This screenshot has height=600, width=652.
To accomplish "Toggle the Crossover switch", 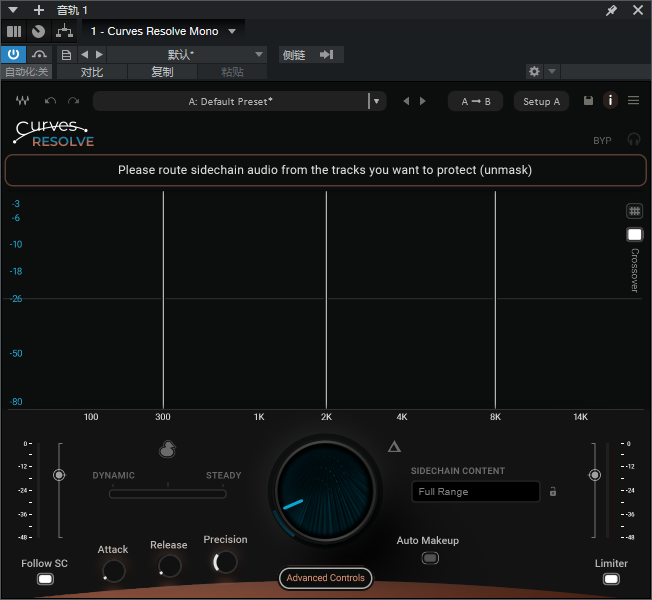I will pyautogui.click(x=634, y=235).
